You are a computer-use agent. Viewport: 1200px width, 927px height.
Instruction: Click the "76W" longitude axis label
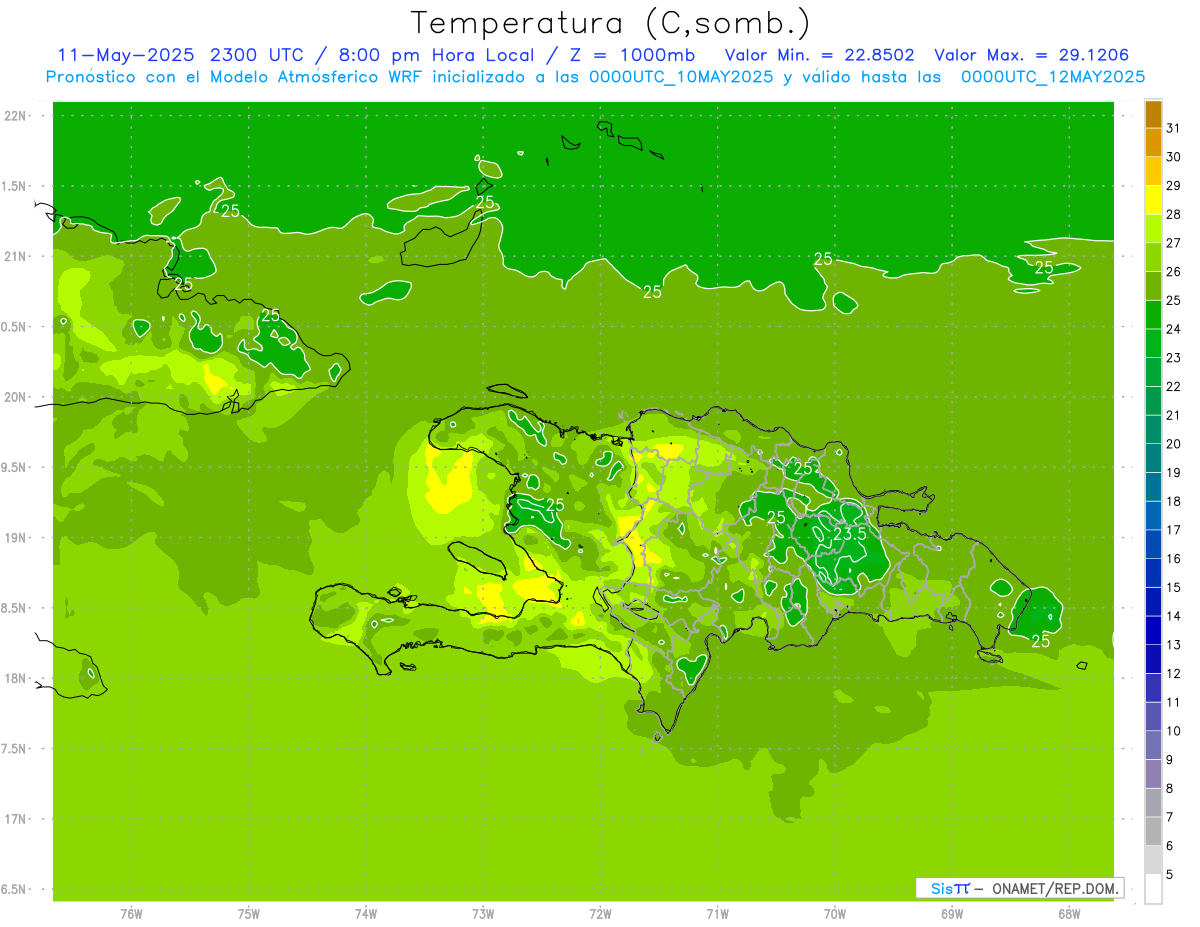(131, 914)
